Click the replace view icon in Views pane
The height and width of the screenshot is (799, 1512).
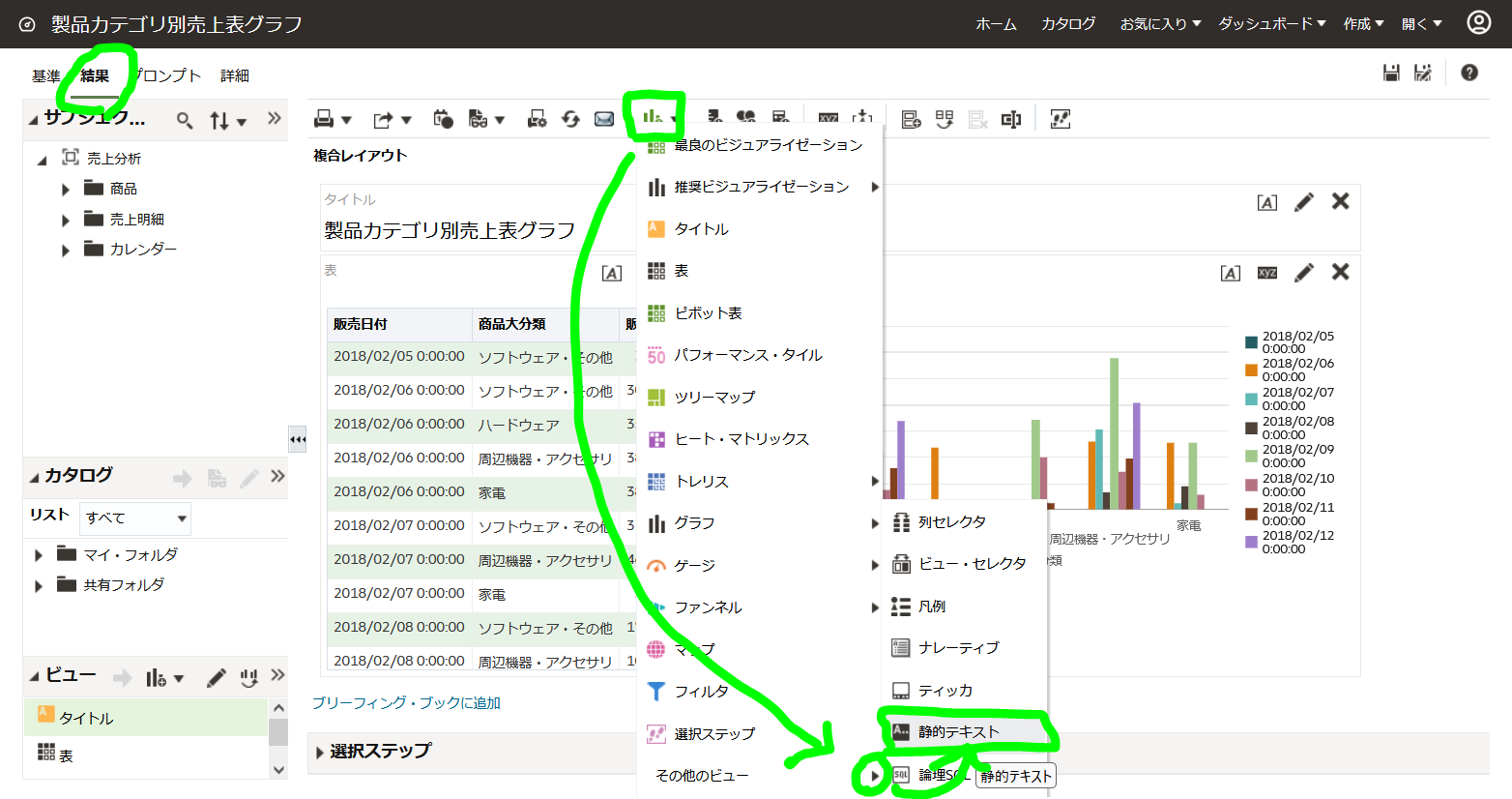pyautogui.click(x=249, y=678)
